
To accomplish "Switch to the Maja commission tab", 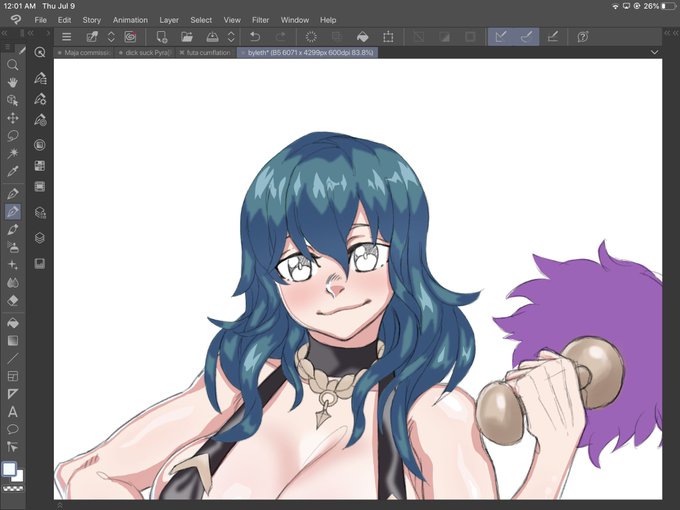I will coord(84,52).
